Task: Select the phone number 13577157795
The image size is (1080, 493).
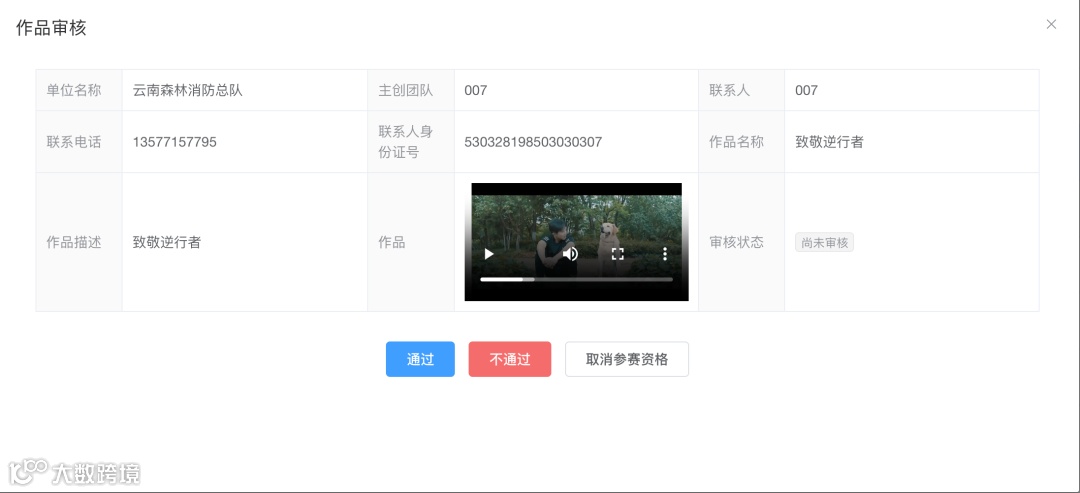Action: 175,142
